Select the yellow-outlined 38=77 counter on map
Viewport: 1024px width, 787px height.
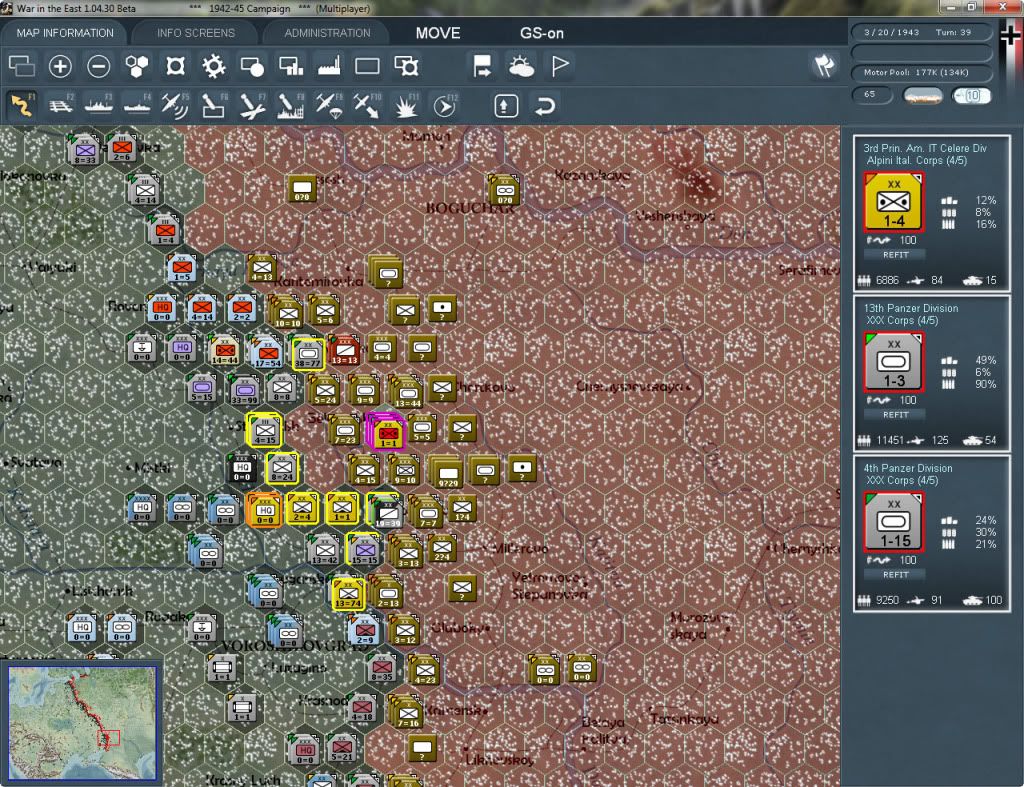tap(308, 353)
